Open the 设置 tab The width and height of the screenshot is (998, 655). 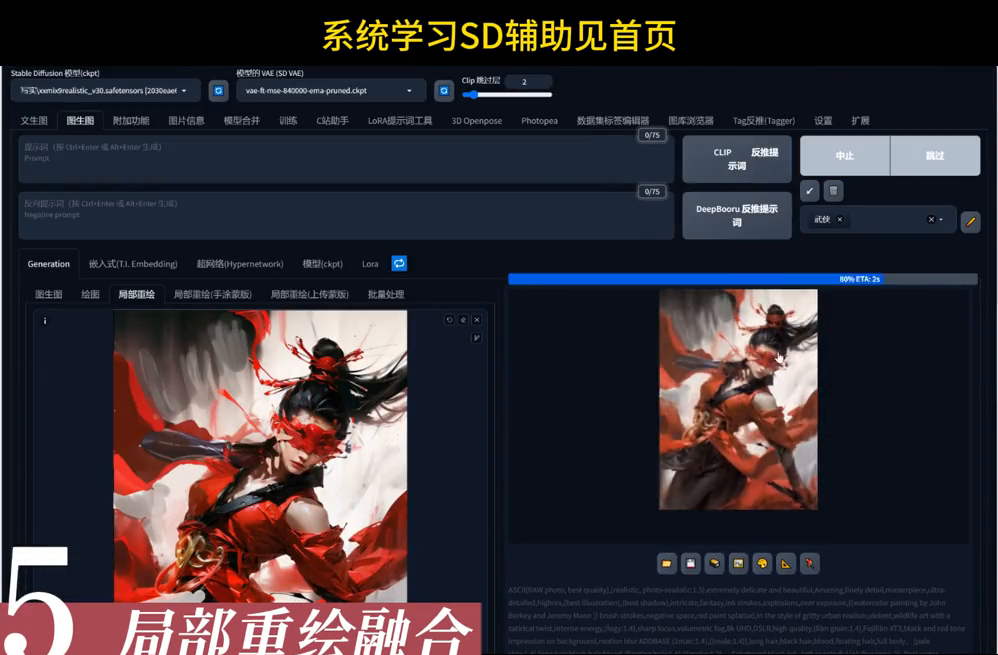click(x=823, y=120)
